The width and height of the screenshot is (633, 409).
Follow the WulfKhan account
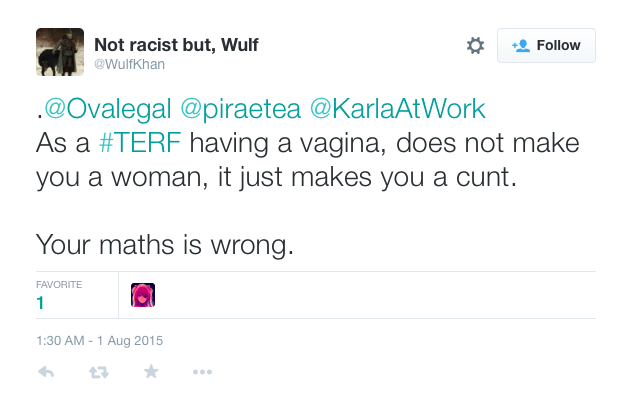[x=546, y=45]
